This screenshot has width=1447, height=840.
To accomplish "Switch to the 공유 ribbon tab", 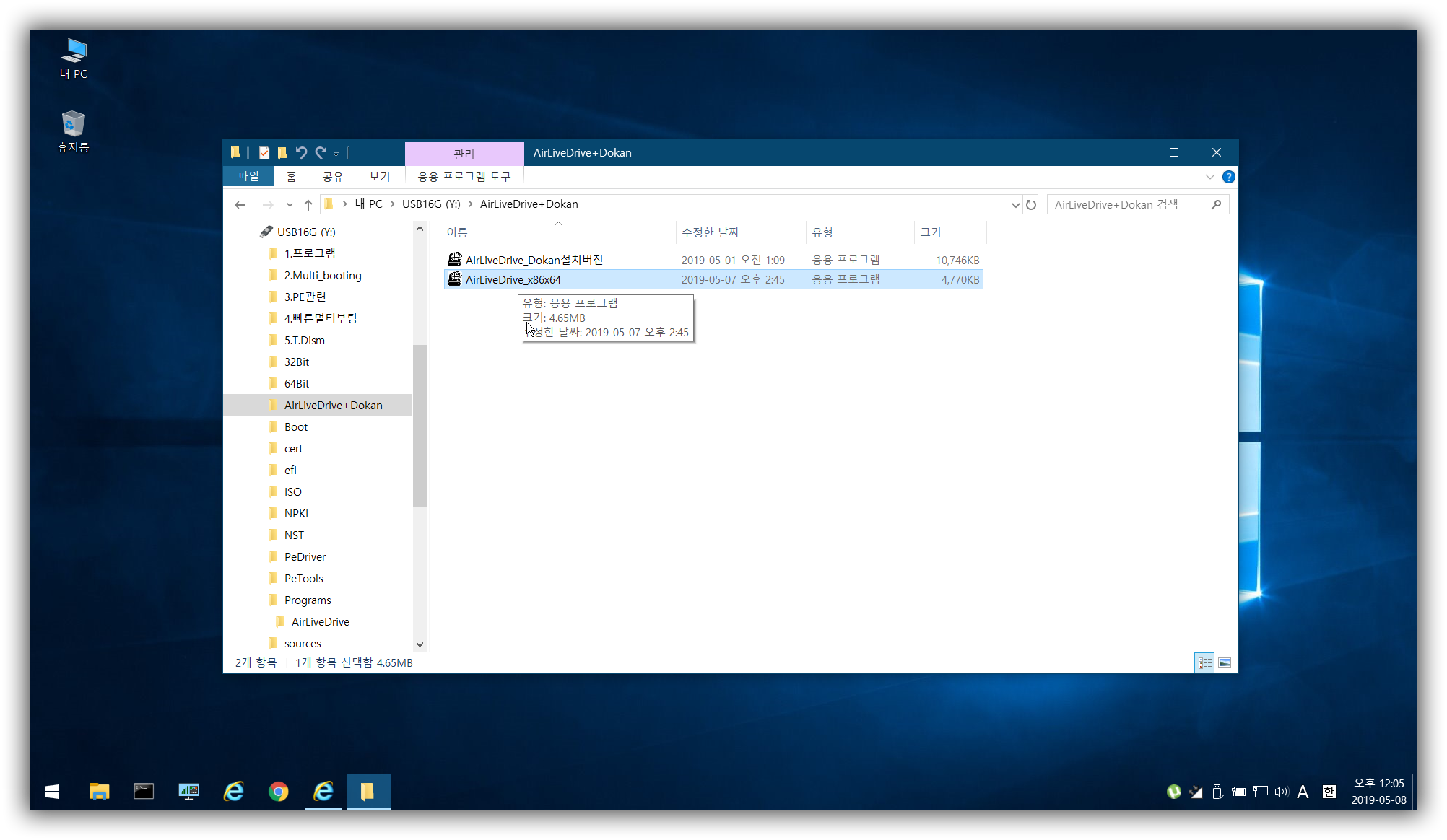I will pos(332,176).
